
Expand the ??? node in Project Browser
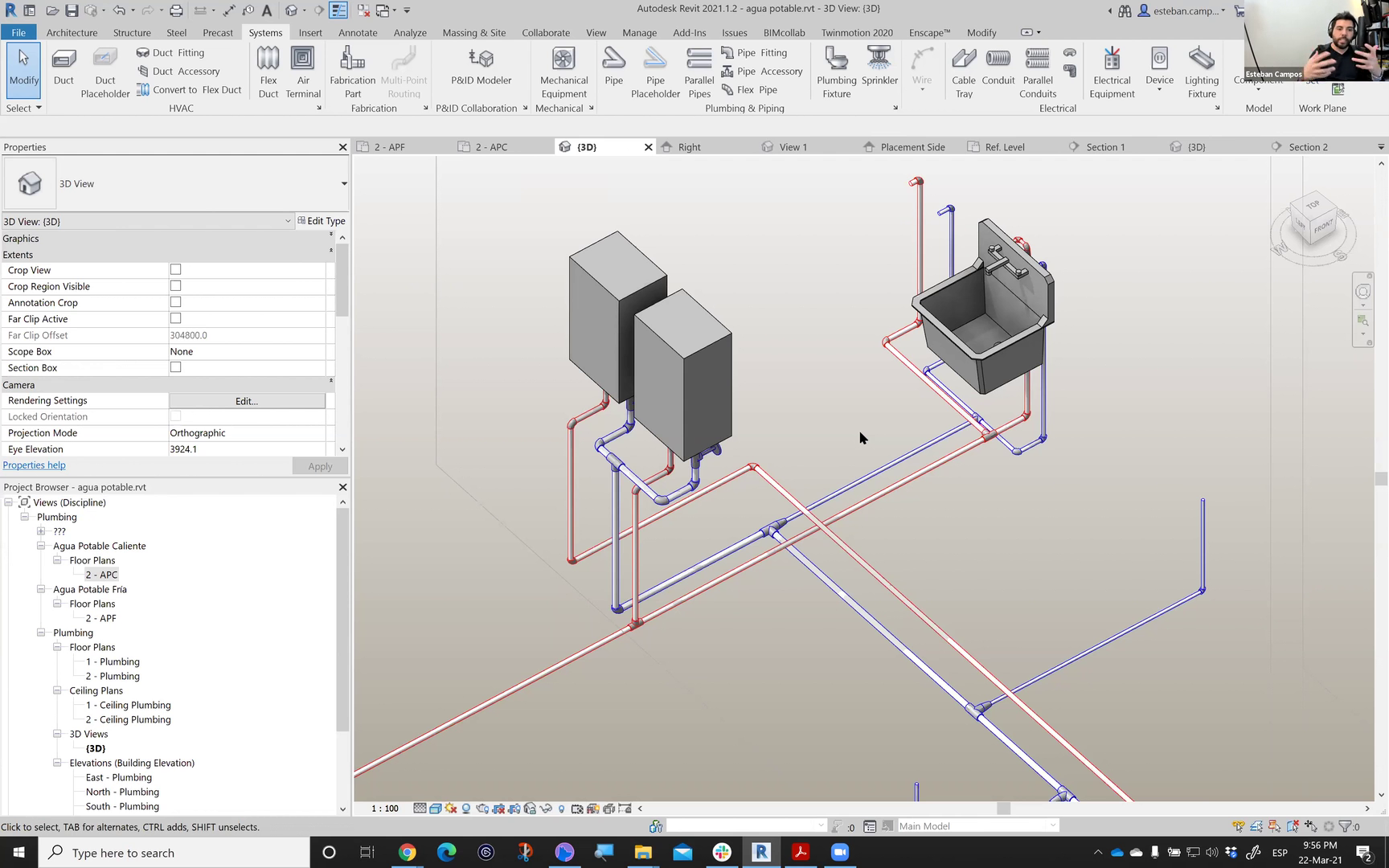pos(41,531)
